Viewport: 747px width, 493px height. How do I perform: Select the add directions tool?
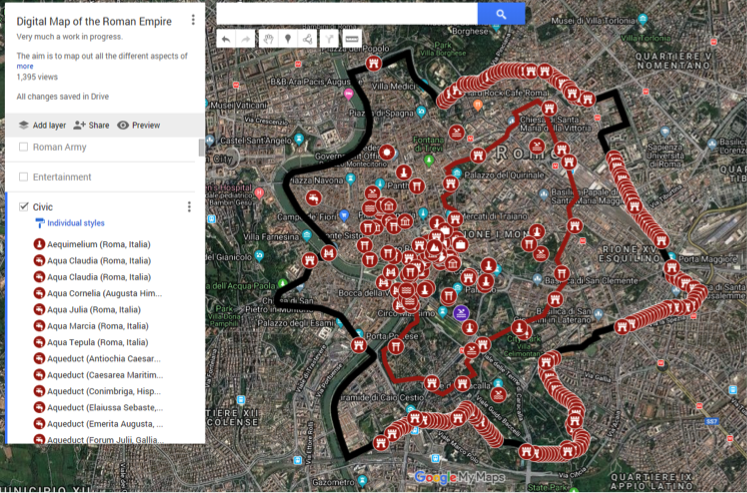pyautogui.click(x=329, y=39)
